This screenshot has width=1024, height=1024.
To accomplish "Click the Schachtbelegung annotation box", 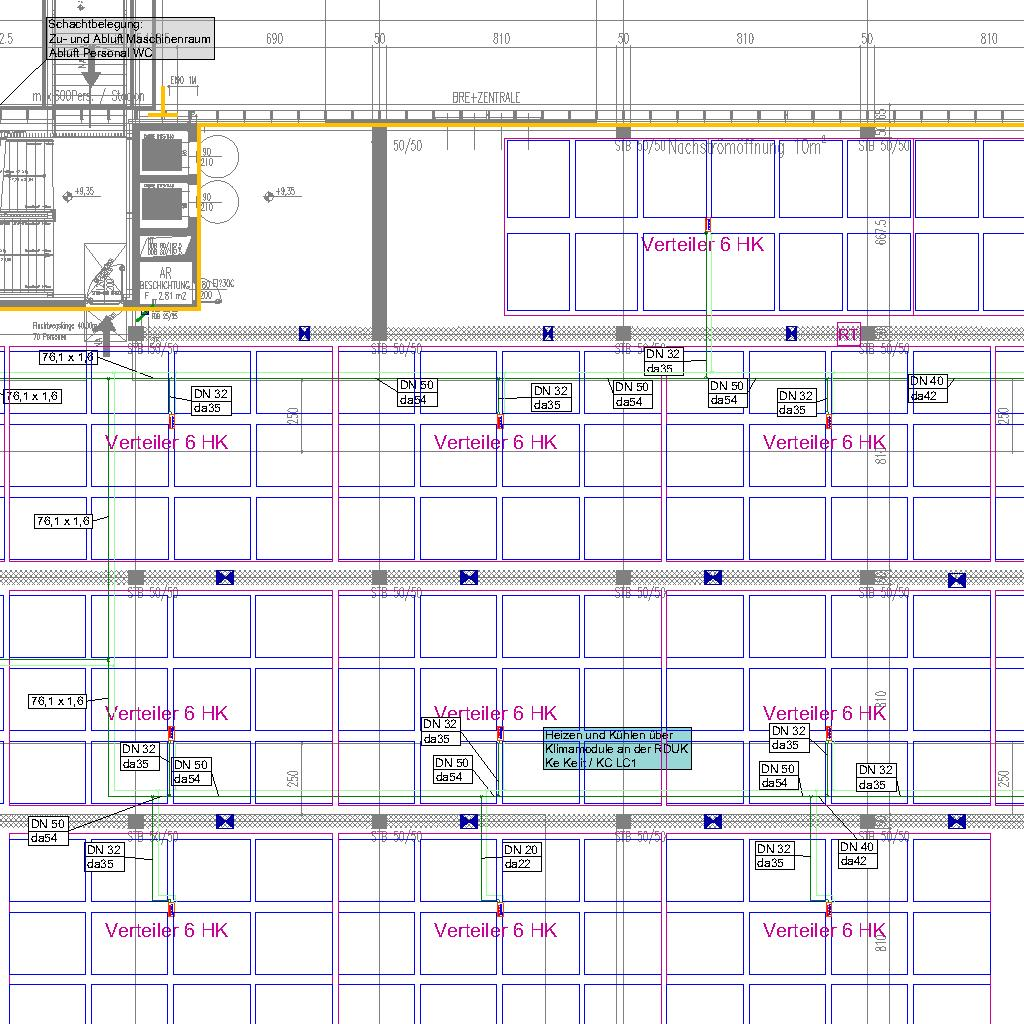I will [129, 38].
